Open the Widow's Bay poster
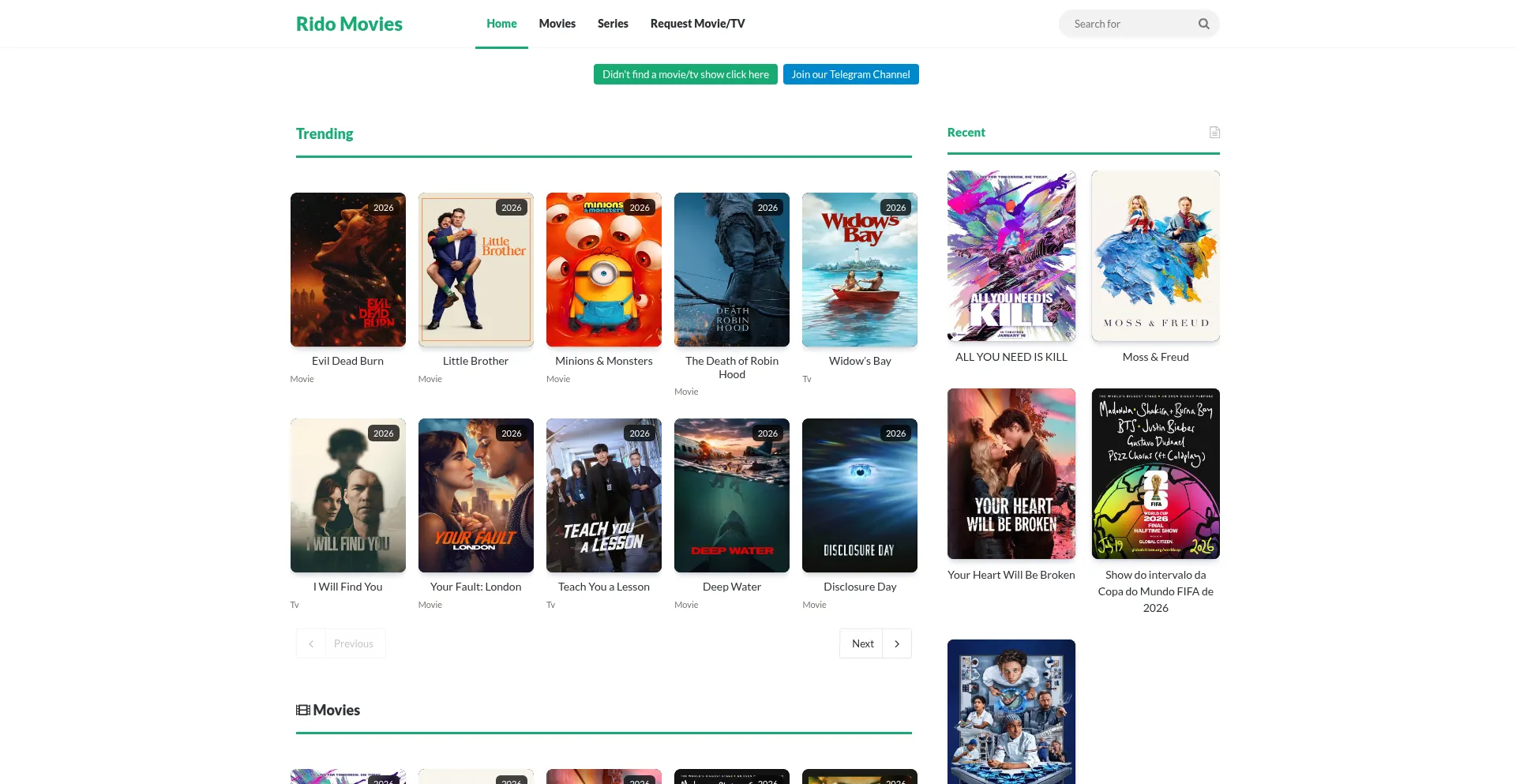Image resolution: width=1516 pixels, height=784 pixels. [860, 269]
